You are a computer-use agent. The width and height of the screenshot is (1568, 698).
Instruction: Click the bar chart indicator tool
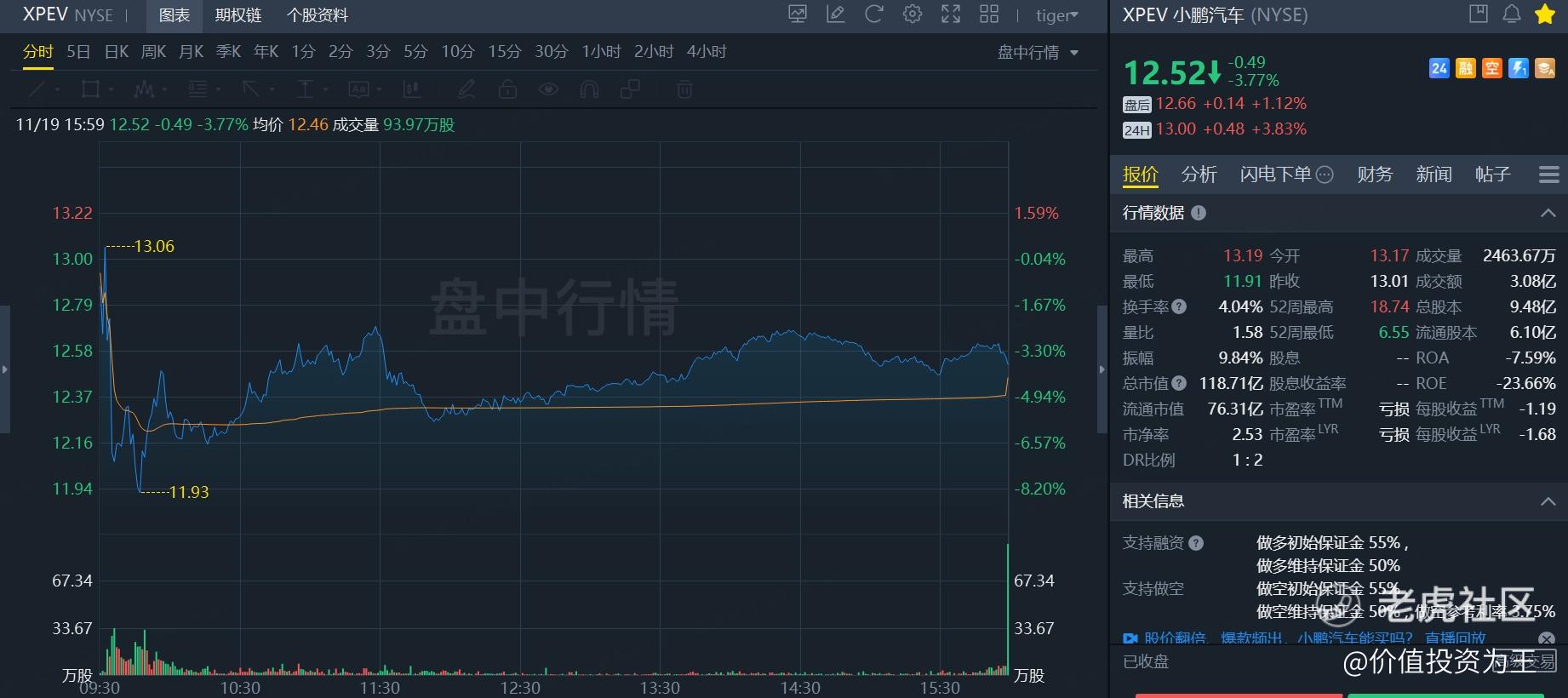[x=412, y=89]
